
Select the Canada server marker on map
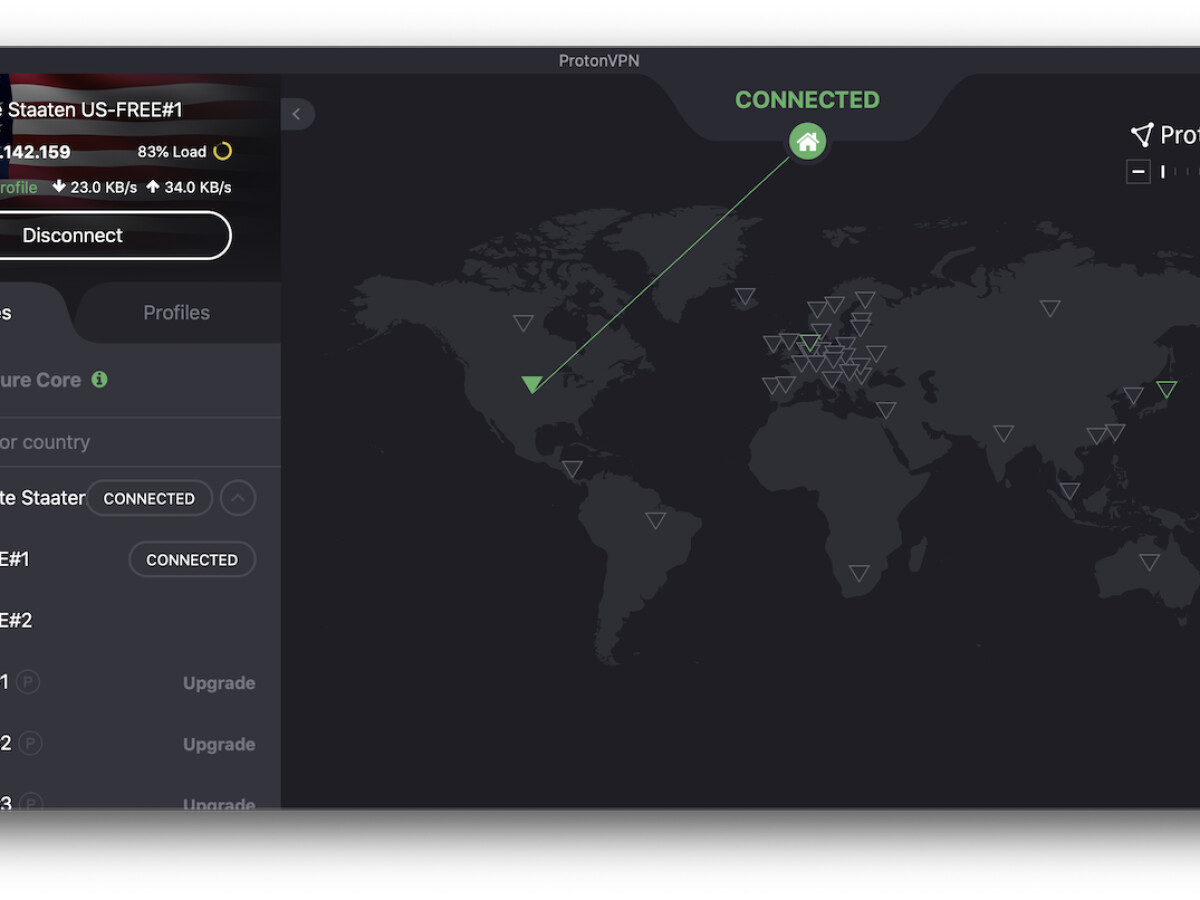[x=523, y=322]
